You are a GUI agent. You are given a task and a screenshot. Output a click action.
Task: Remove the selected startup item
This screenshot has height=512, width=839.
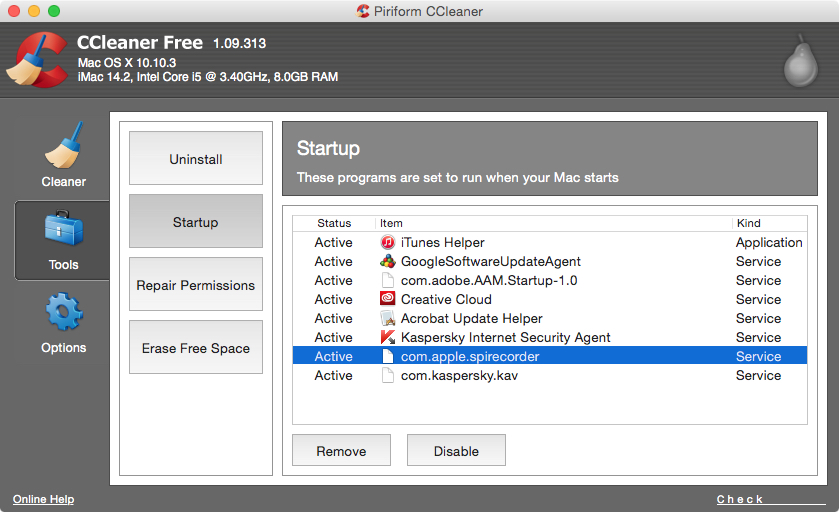[x=341, y=450]
